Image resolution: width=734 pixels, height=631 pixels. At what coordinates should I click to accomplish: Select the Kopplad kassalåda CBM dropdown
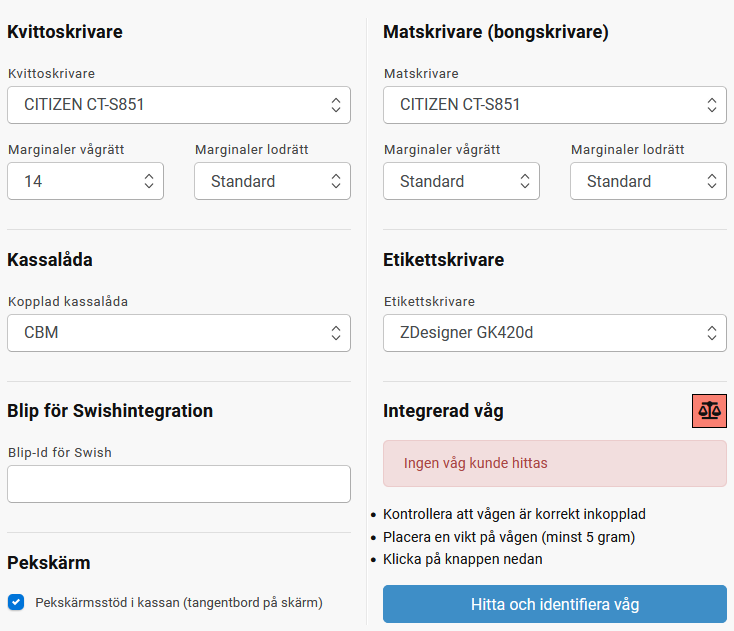coord(179,333)
